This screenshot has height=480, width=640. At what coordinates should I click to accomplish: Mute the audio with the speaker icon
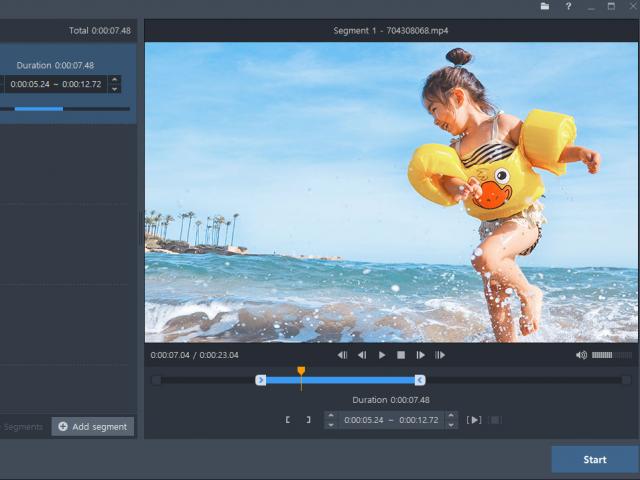click(x=582, y=355)
